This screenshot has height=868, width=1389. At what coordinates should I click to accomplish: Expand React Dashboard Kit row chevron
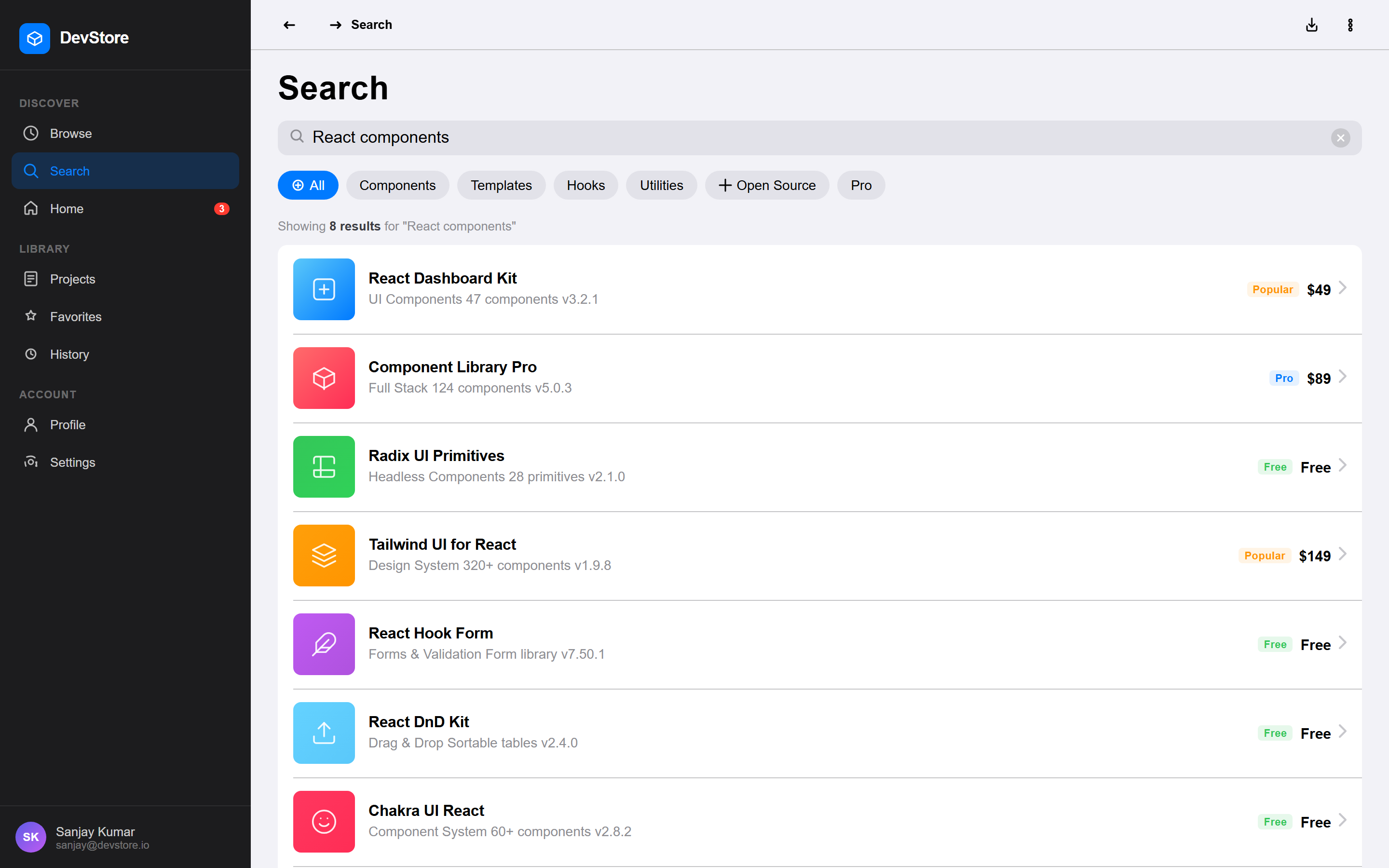click(1343, 287)
